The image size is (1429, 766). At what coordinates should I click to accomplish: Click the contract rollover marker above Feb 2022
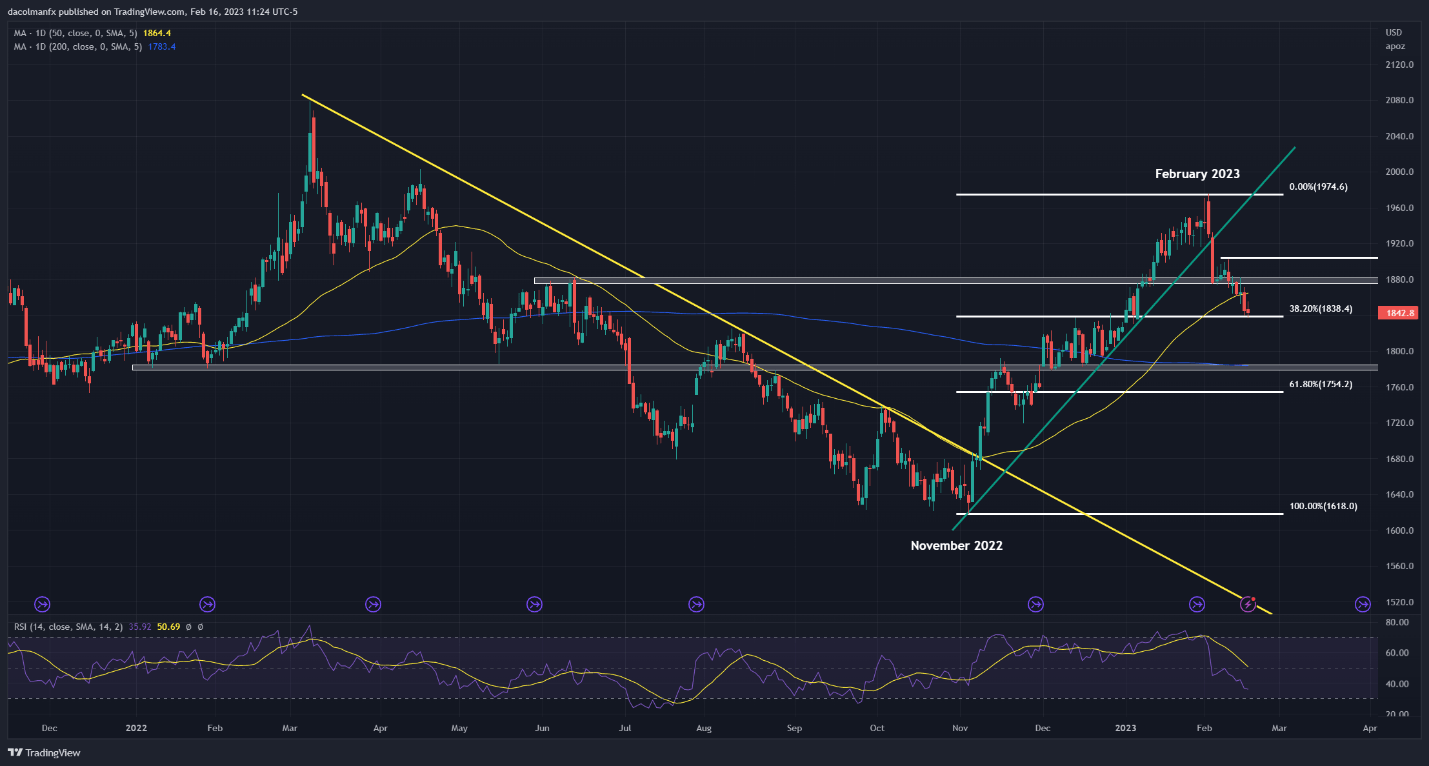coord(207,604)
